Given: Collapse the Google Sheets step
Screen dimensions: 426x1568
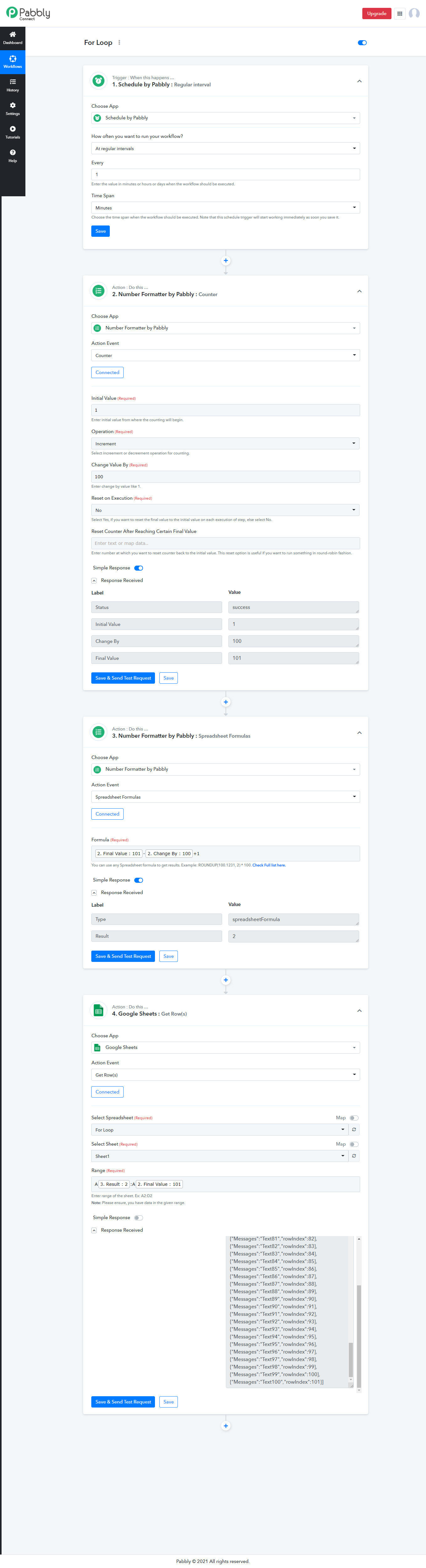Looking at the screenshot, I should coord(359,1011).
